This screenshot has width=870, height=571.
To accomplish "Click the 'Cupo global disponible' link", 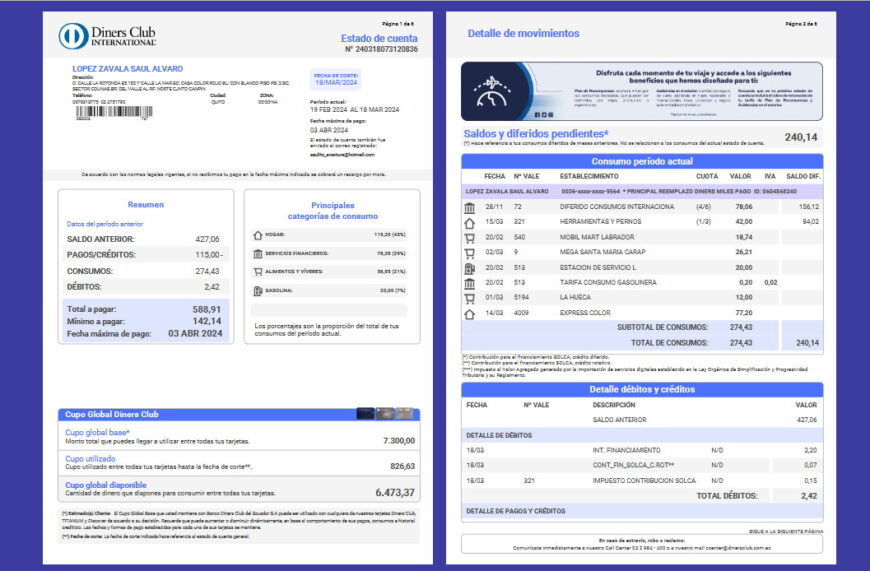I will pos(105,484).
